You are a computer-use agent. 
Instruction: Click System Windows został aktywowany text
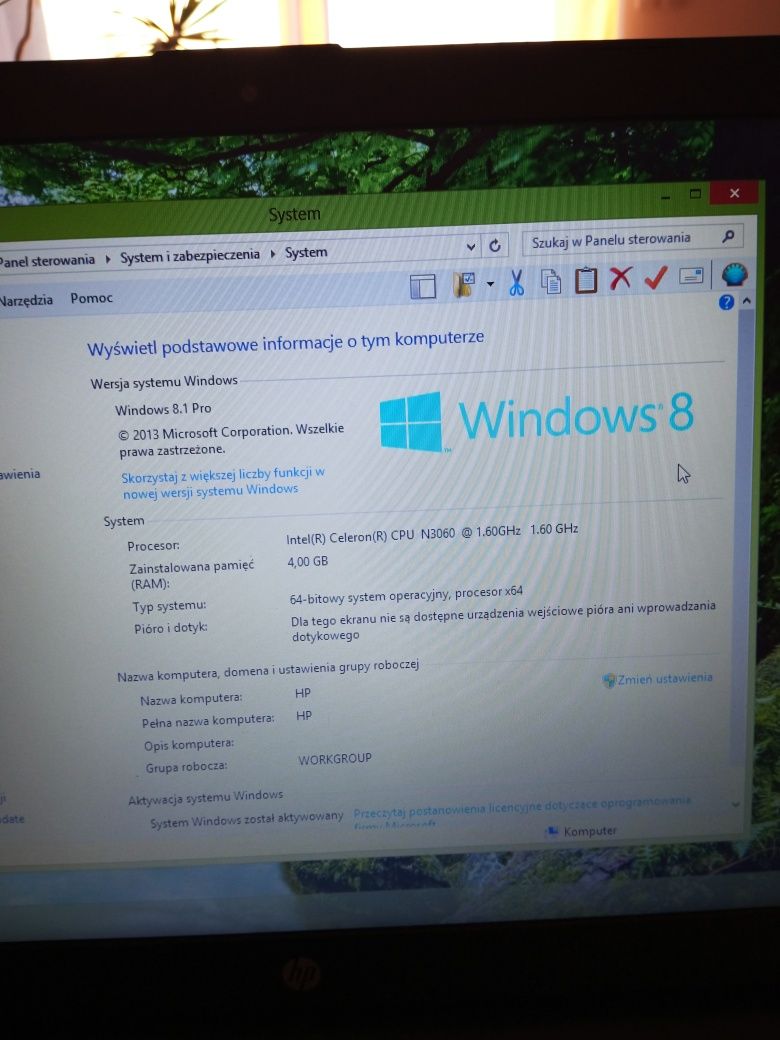247,819
